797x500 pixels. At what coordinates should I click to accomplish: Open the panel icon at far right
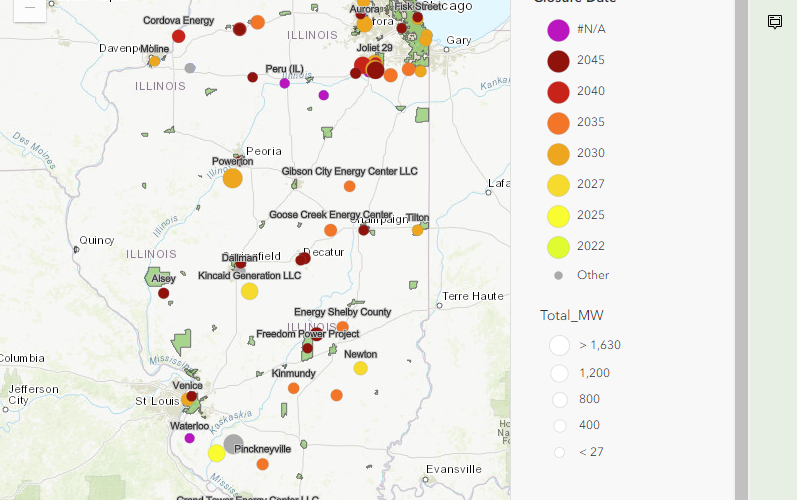(775, 21)
